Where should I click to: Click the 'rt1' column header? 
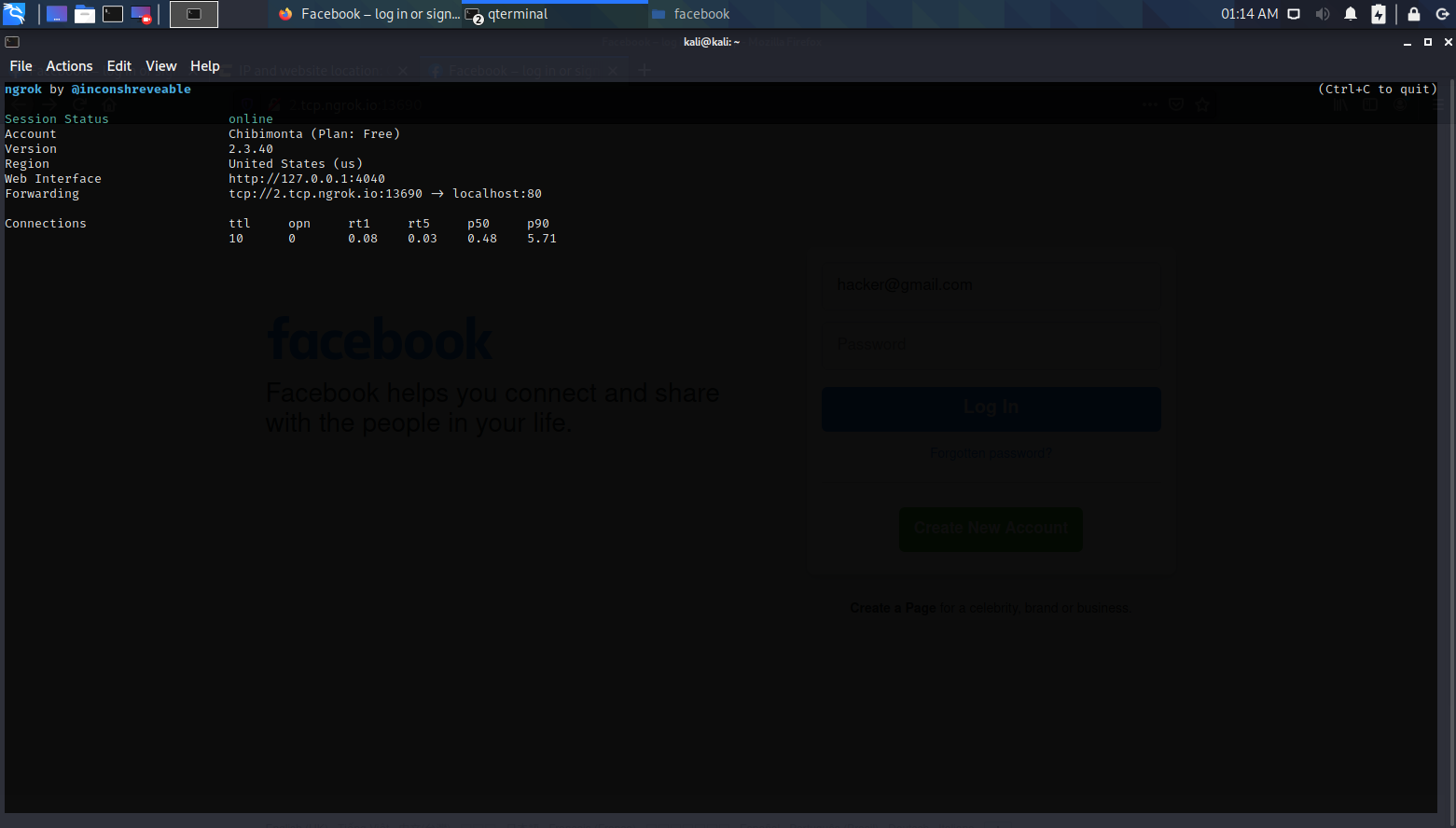pos(359,224)
